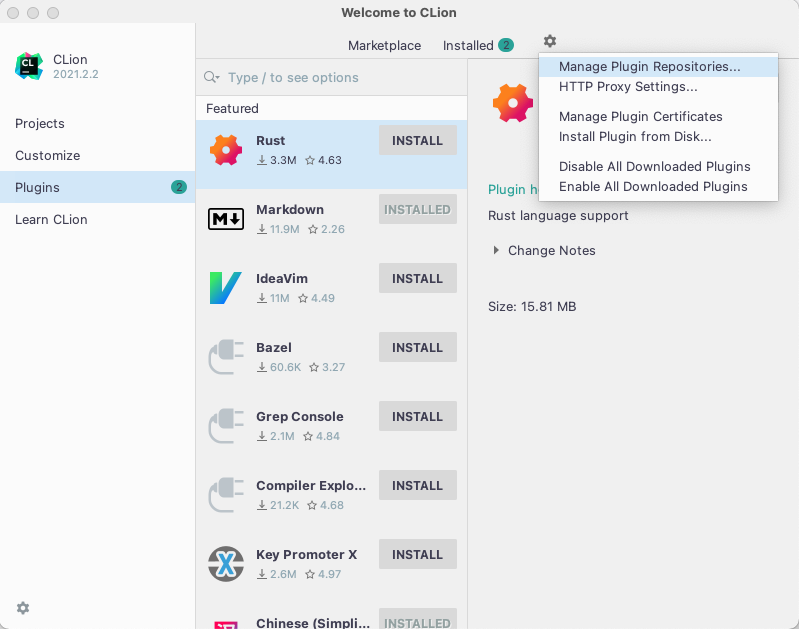The width and height of the screenshot is (799, 629).
Task: Click the large Rust icon in details
Action: click(x=513, y=103)
